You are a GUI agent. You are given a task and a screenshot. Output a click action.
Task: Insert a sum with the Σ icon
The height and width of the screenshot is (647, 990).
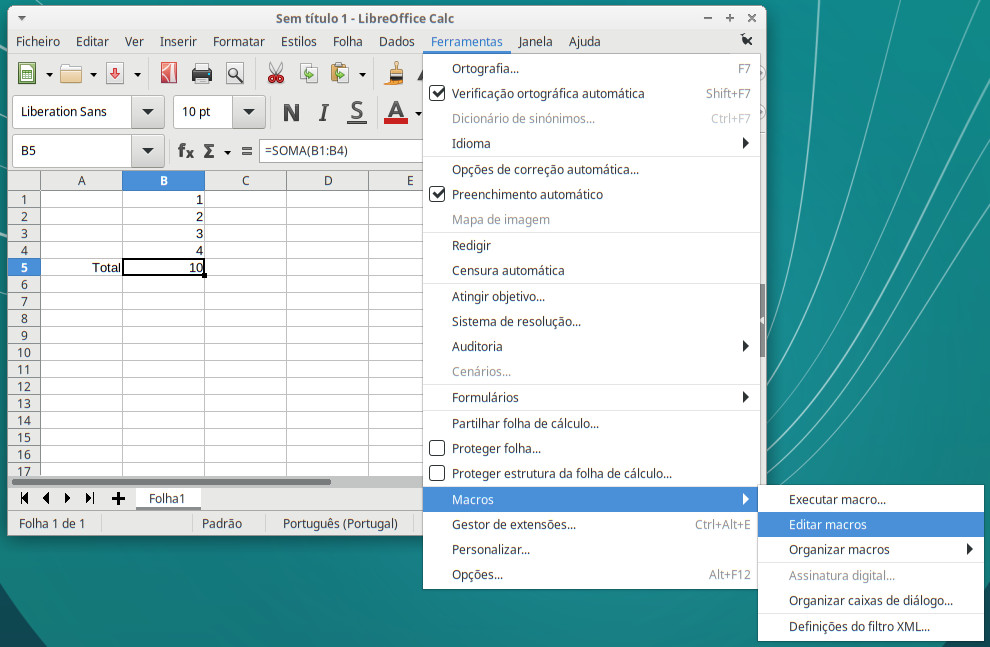click(x=209, y=152)
